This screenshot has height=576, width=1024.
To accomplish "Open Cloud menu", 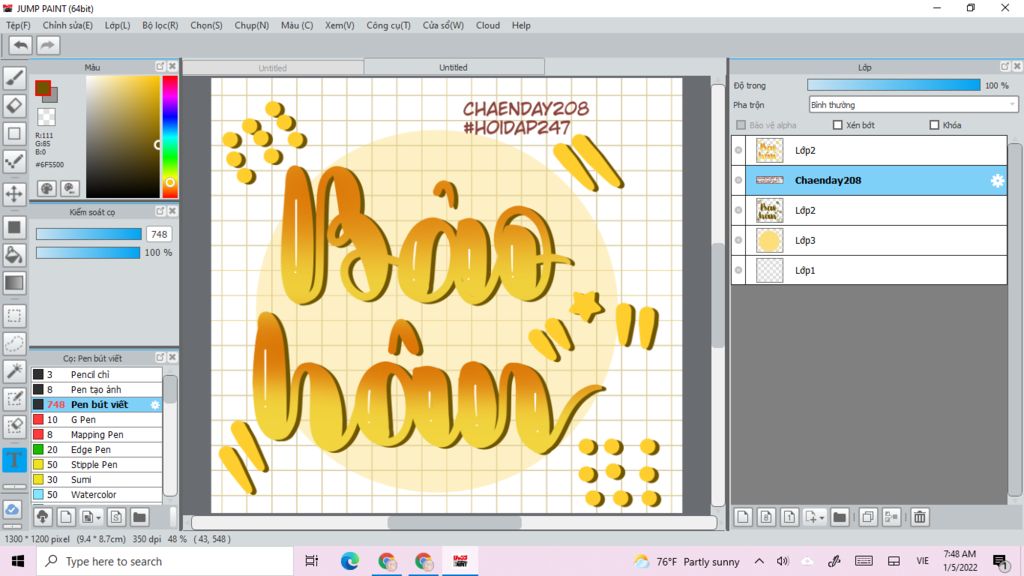I will pos(488,25).
